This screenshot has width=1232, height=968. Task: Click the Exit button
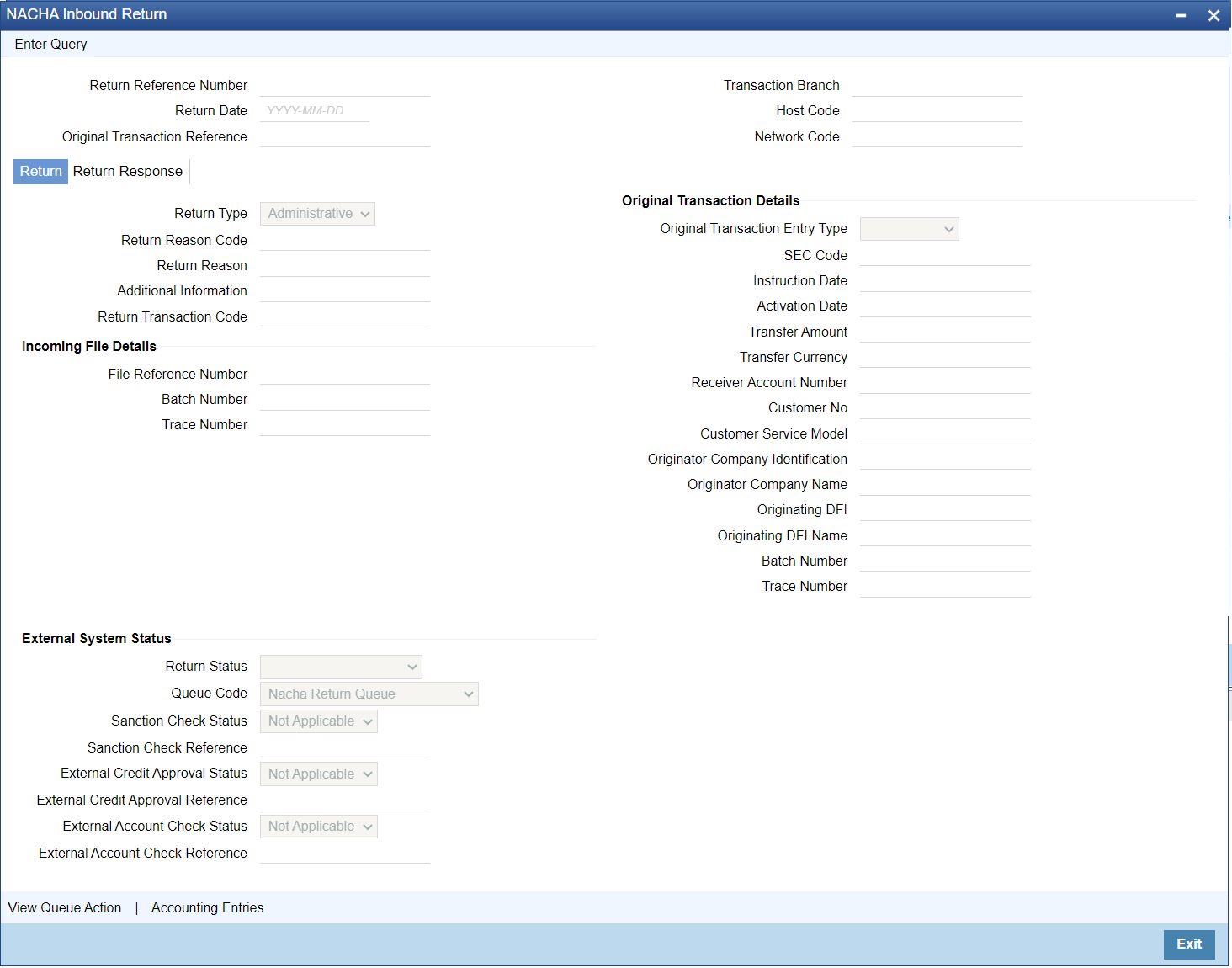click(x=1189, y=944)
